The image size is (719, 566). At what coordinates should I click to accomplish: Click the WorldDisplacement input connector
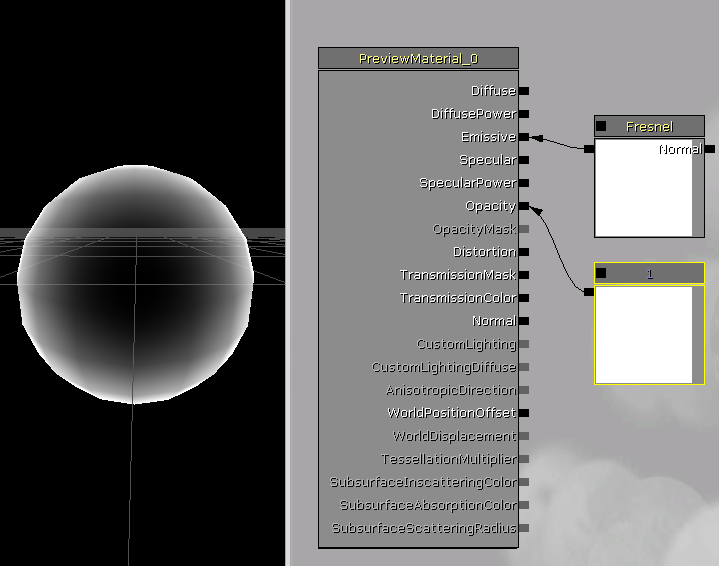pyautogui.click(x=524, y=436)
